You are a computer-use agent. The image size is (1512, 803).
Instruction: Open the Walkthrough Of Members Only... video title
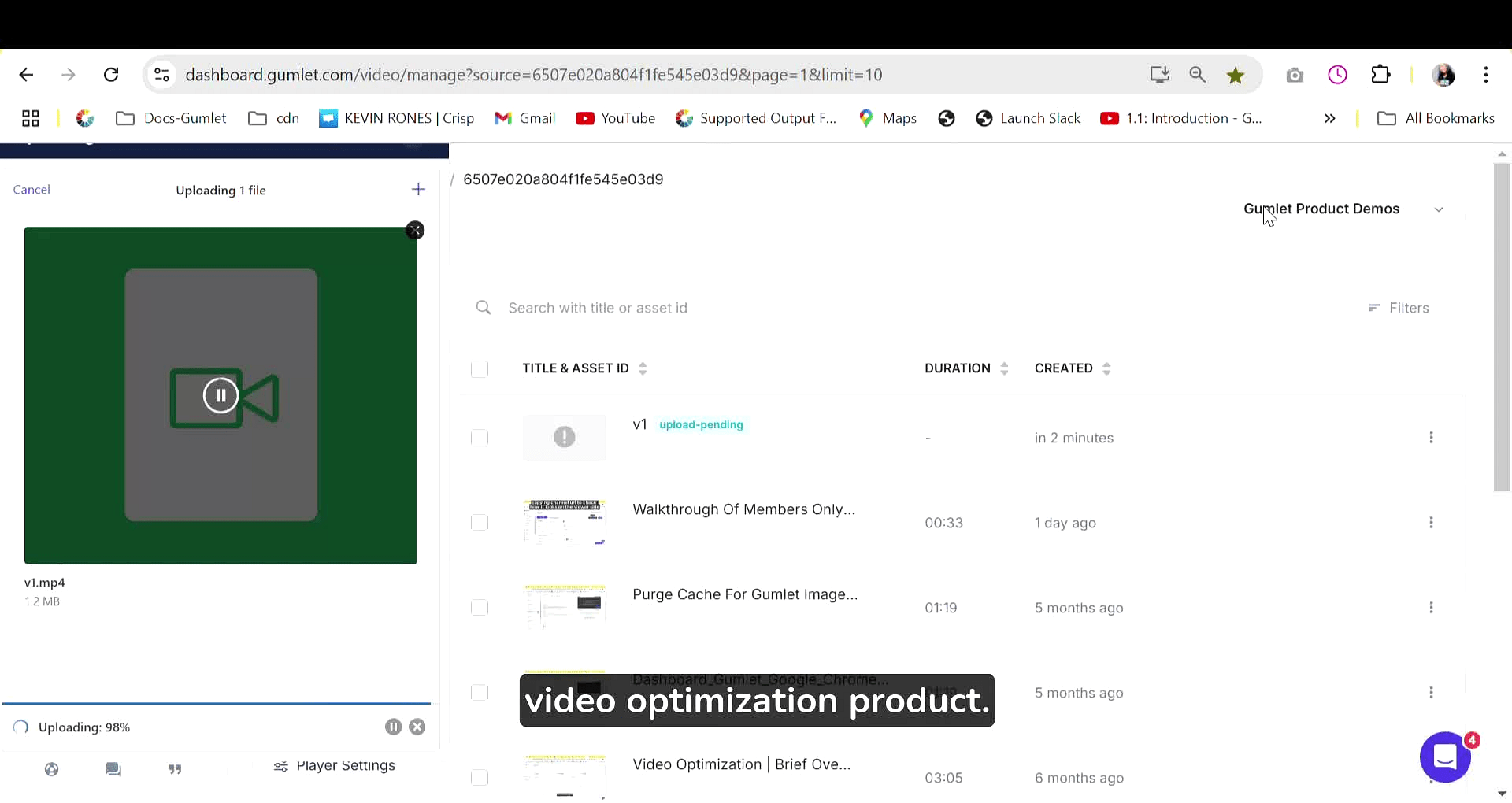[x=743, y=509]
